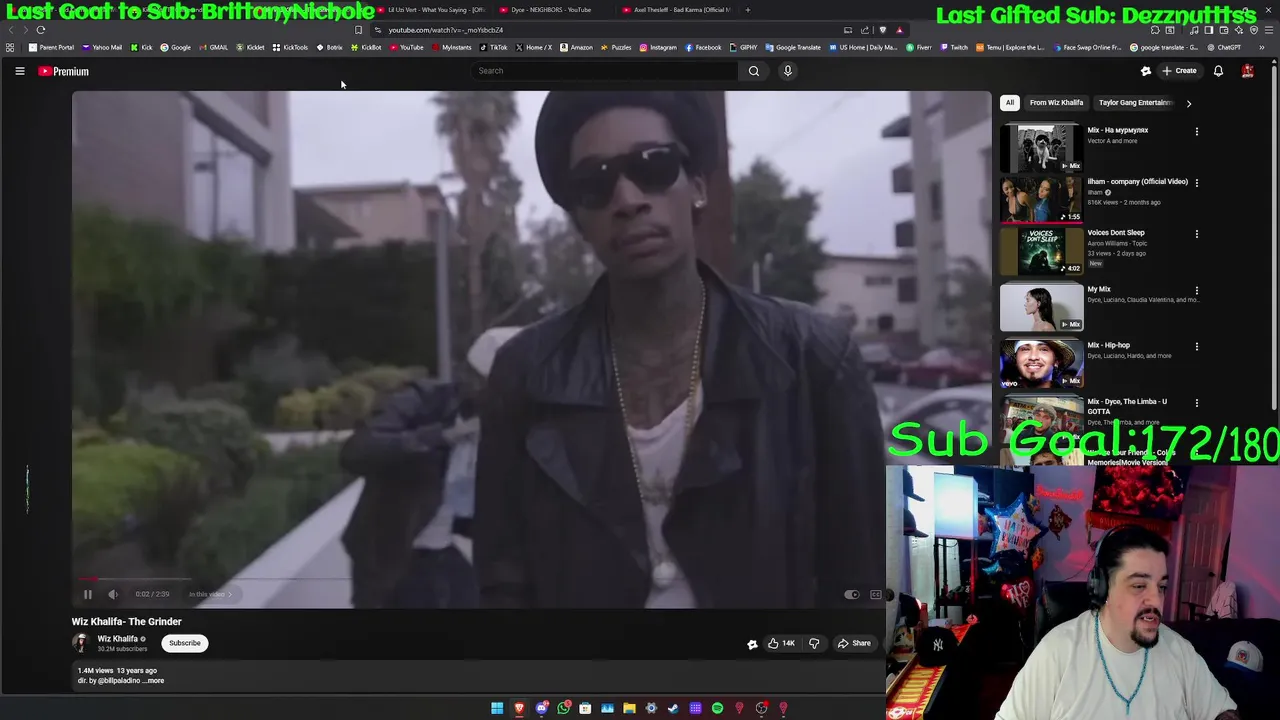Select 'Taylor Gang Entertainment' chip
The image size is (1280, 720).
pyautogui.click(x=1135, y=102)
